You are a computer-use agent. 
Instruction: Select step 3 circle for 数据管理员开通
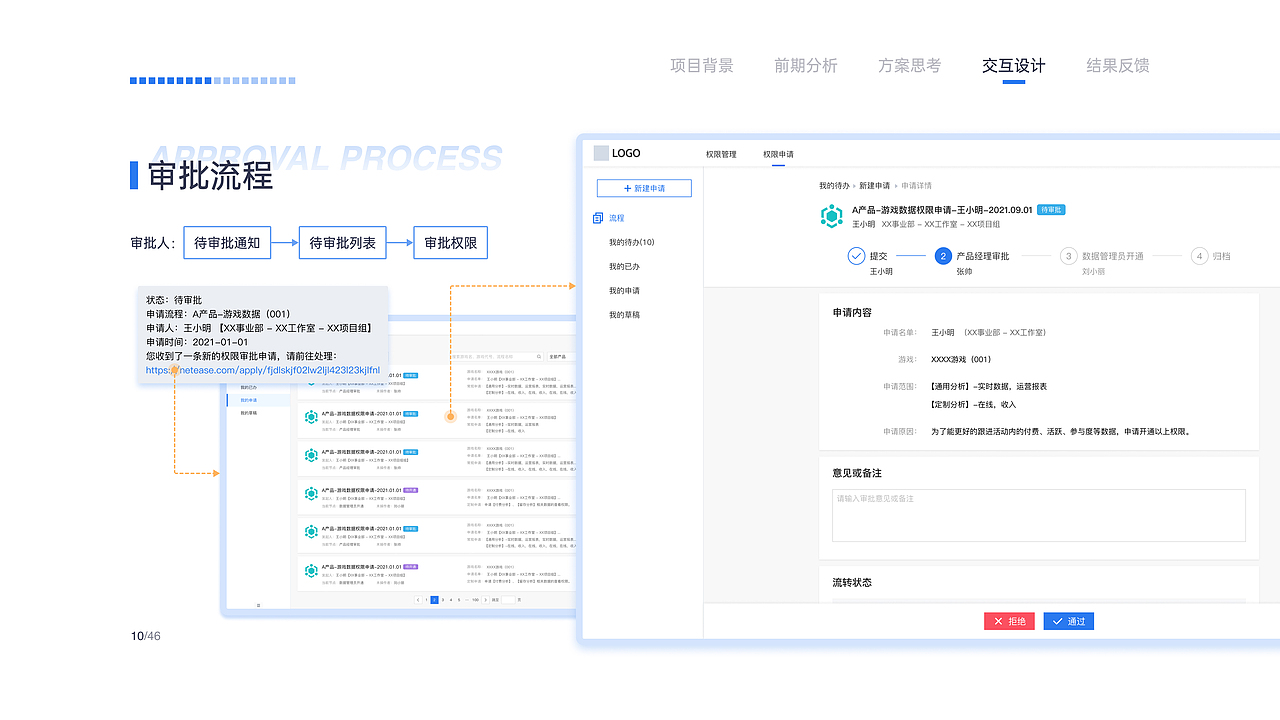1068,256
